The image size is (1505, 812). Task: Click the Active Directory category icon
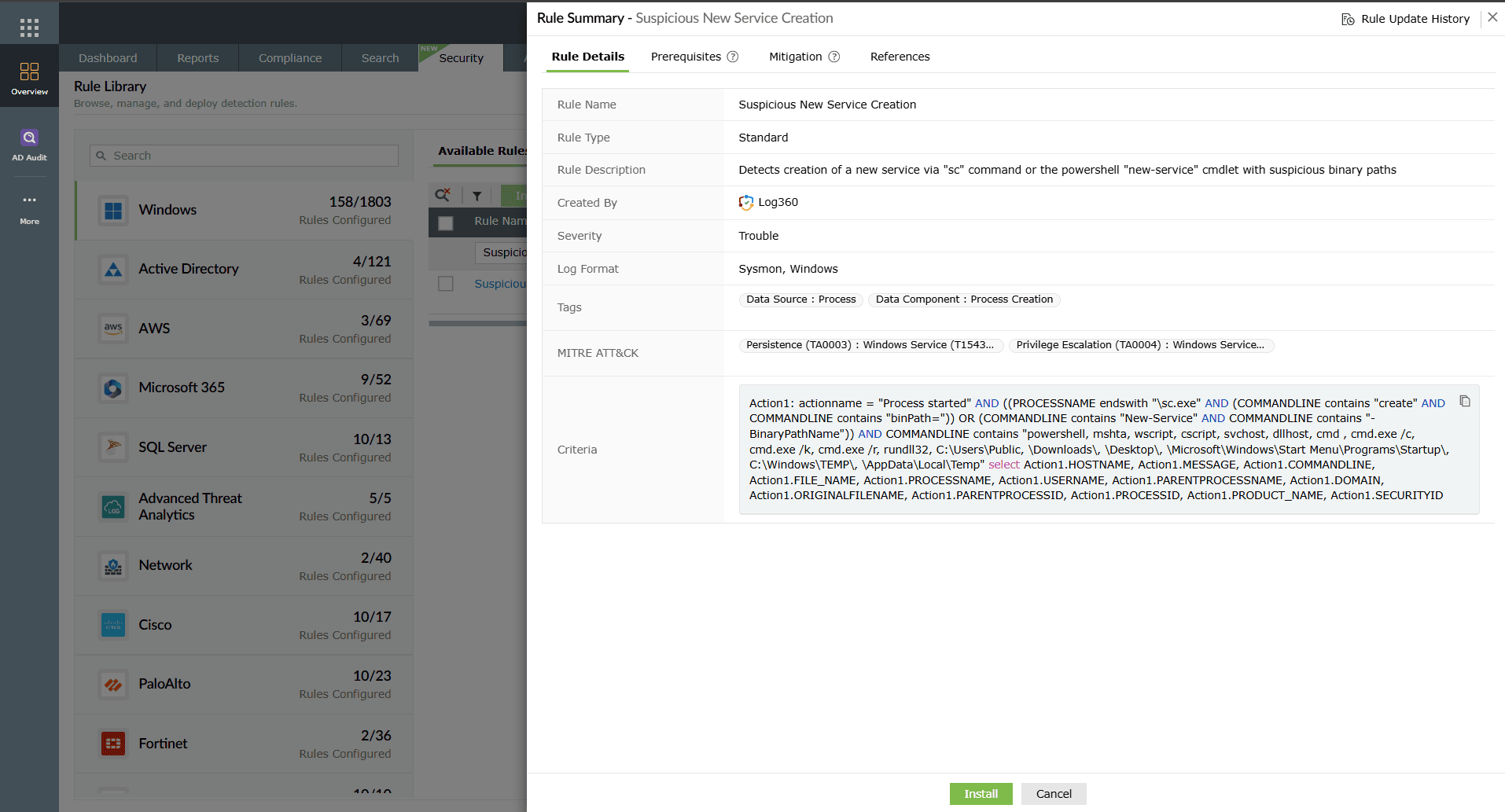[113, 270]
